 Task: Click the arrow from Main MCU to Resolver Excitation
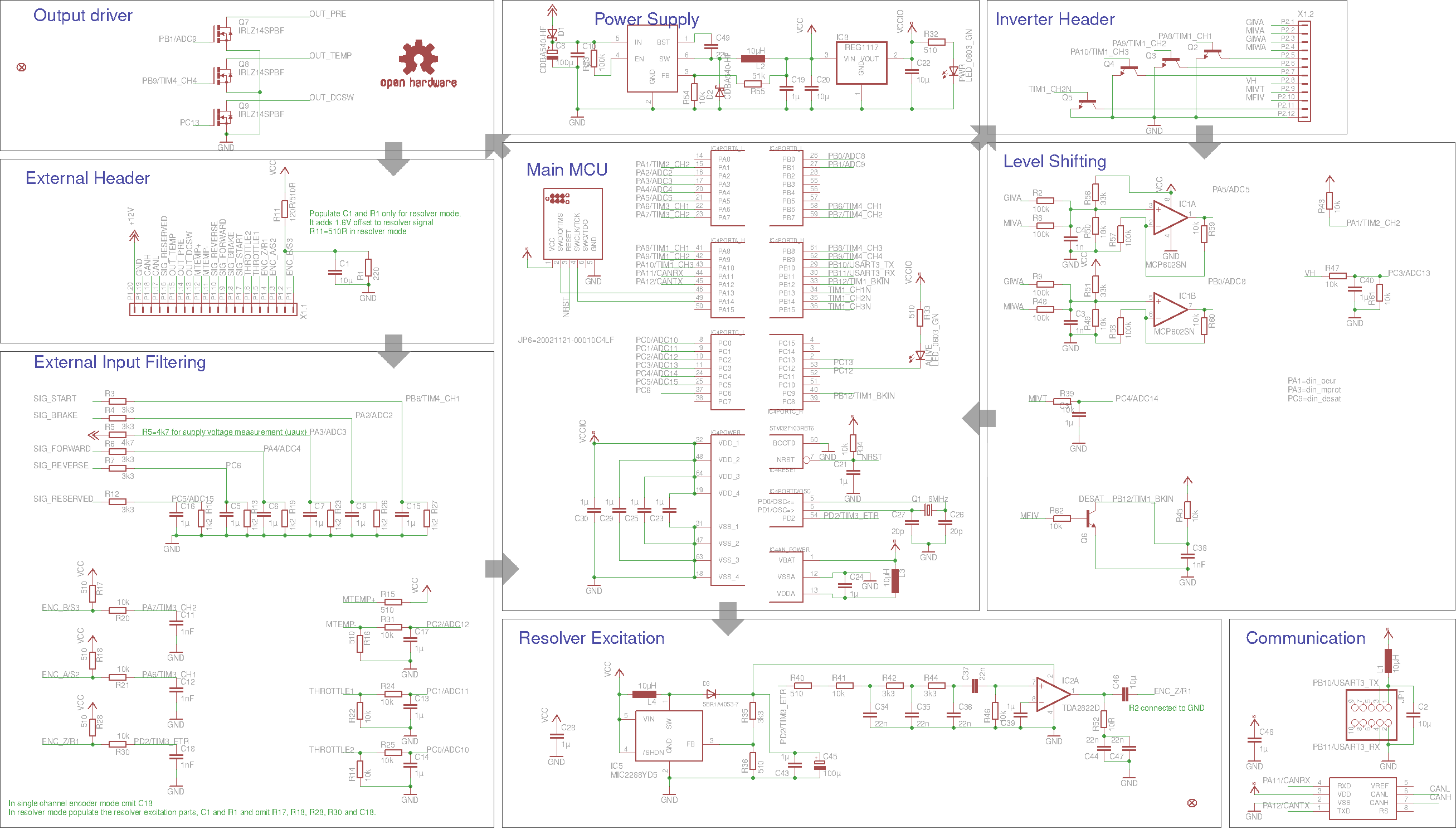[728, 619]
